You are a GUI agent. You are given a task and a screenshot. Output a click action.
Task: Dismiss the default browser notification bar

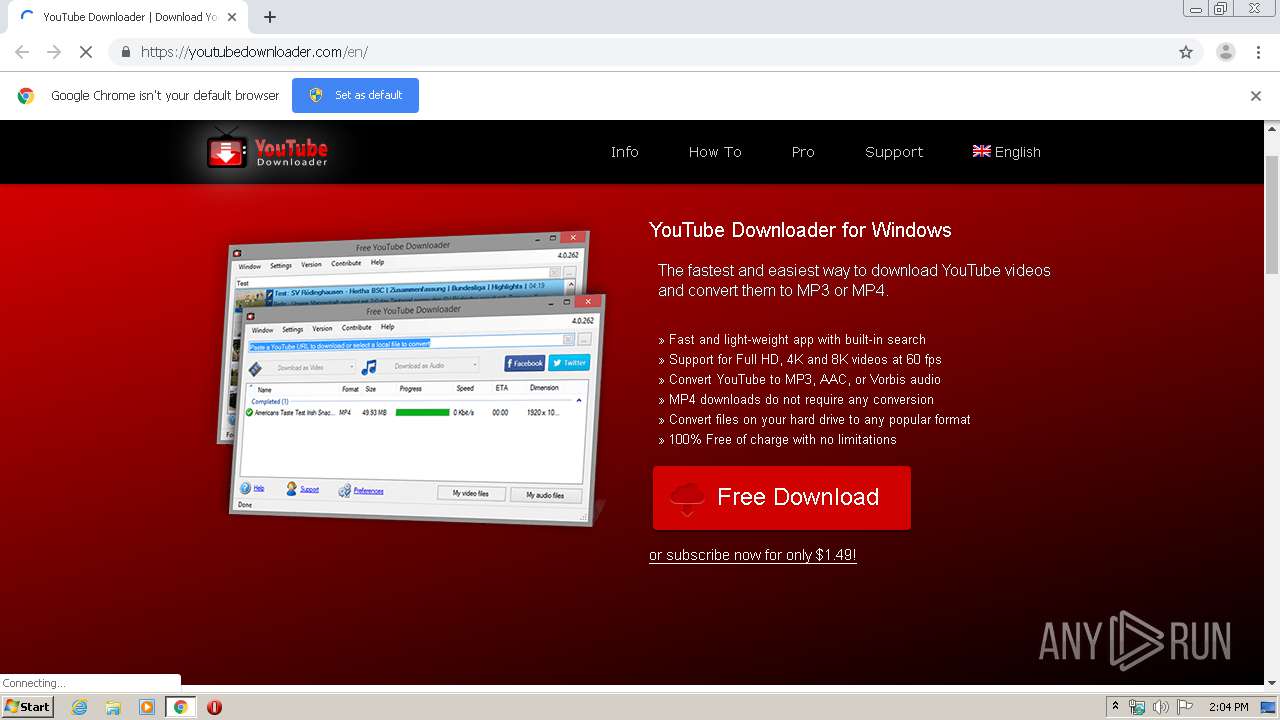[x=1256, y=96]
